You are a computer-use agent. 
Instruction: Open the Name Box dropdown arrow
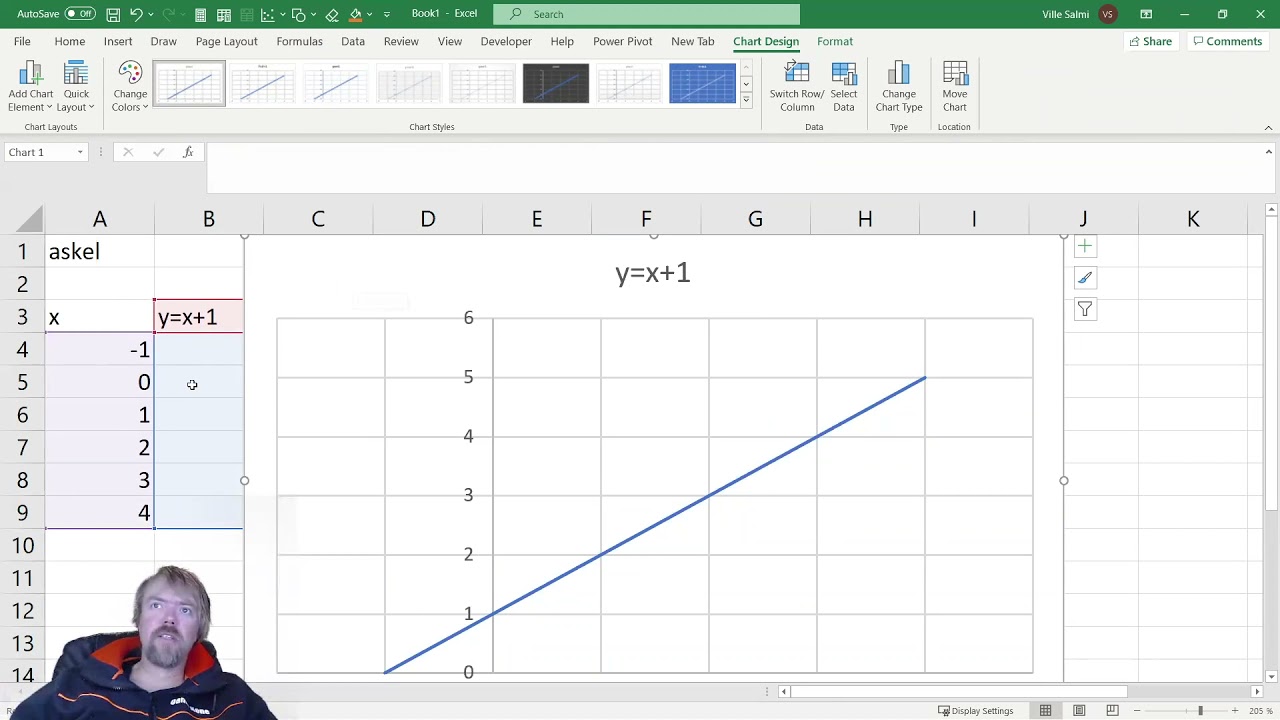[x=80, y=152]
